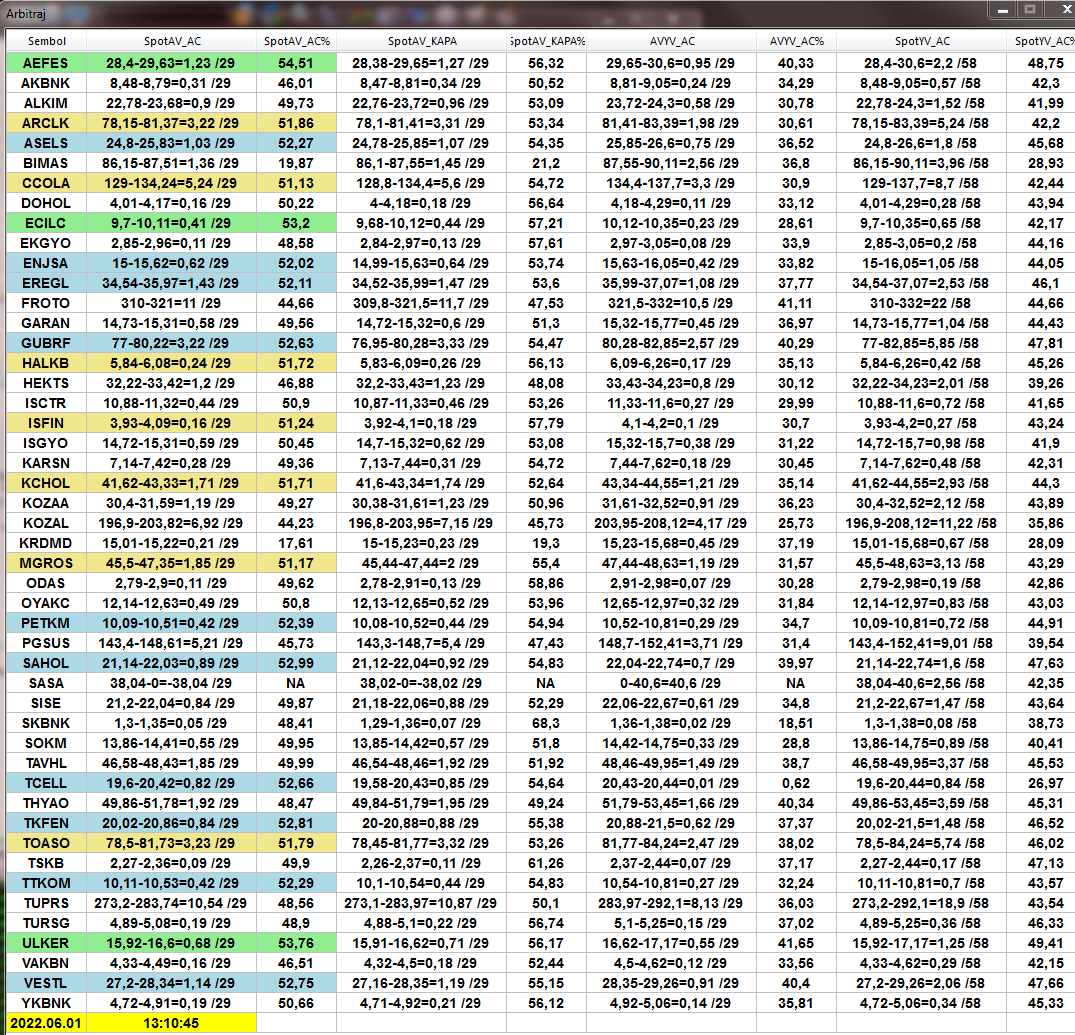
Task: Select the FROTO symbol cell
Action: point(46,303)
